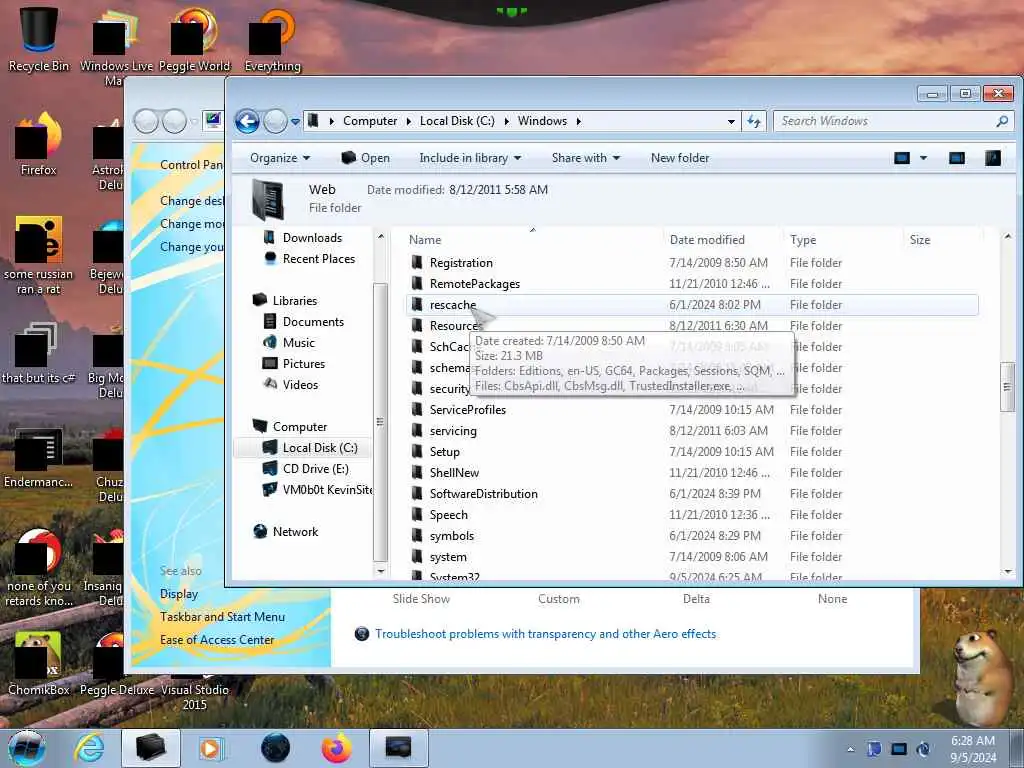This screenshot has height=768, width=1024.
Task: Select the symbols folder icon
Action: [417, 536]
